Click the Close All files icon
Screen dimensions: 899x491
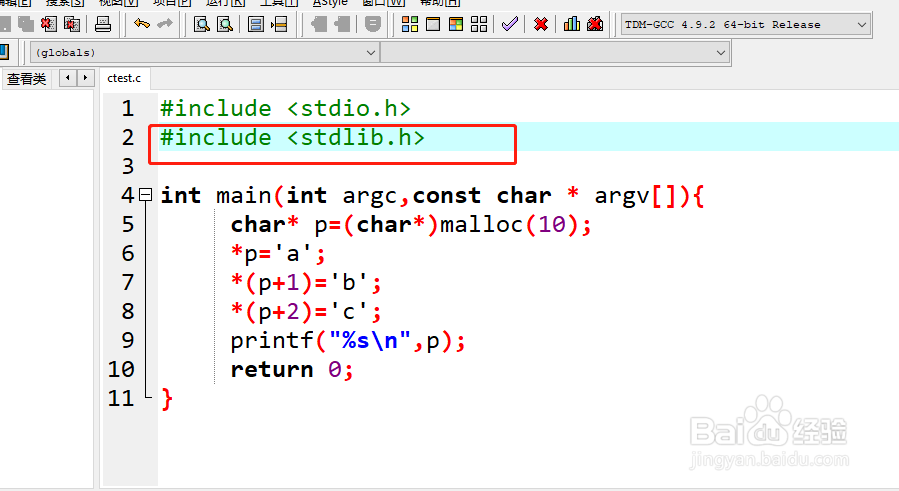pyautogui.click(x=72, y=24)
